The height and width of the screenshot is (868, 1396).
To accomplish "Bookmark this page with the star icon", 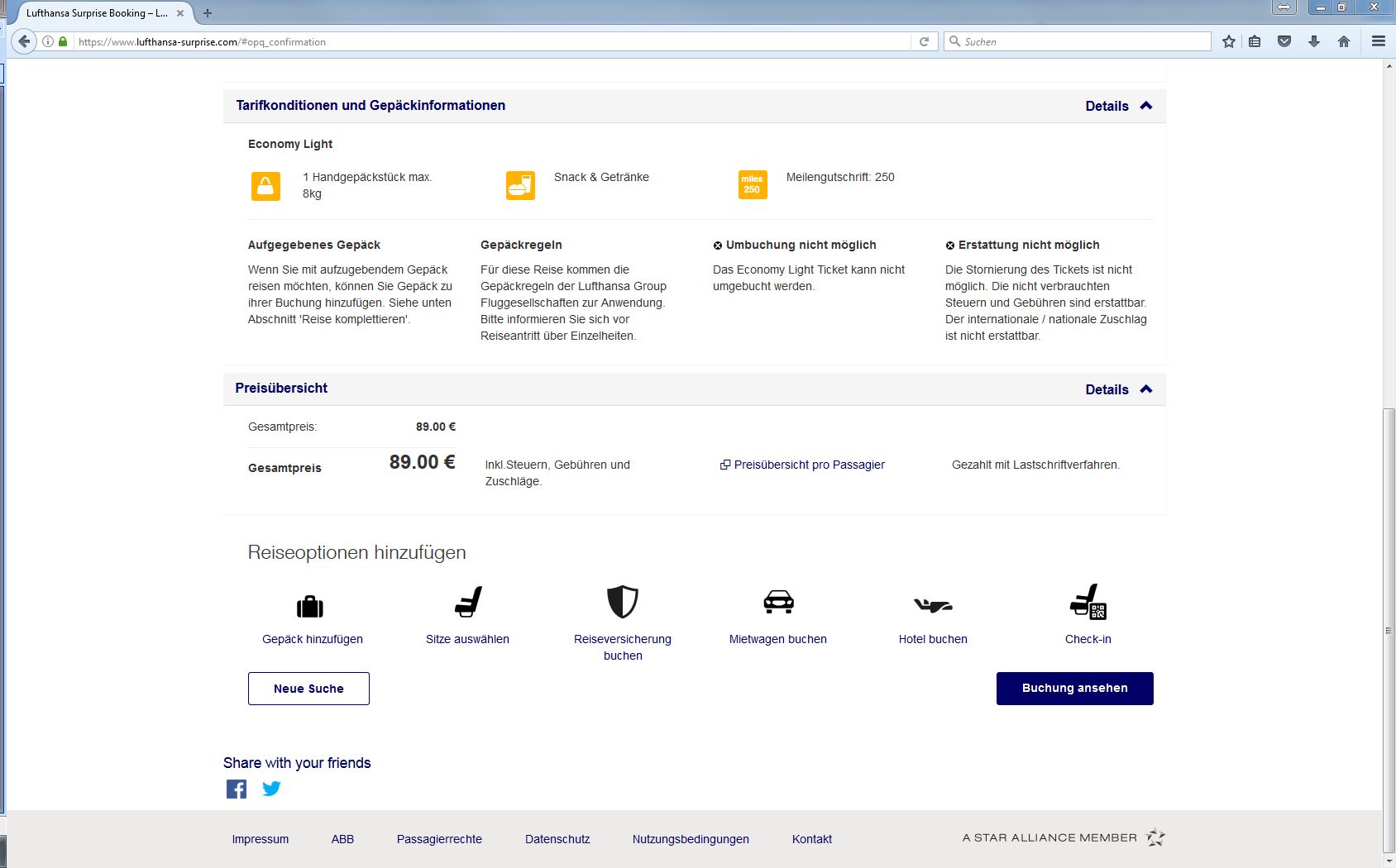I will coord(1229,41).
